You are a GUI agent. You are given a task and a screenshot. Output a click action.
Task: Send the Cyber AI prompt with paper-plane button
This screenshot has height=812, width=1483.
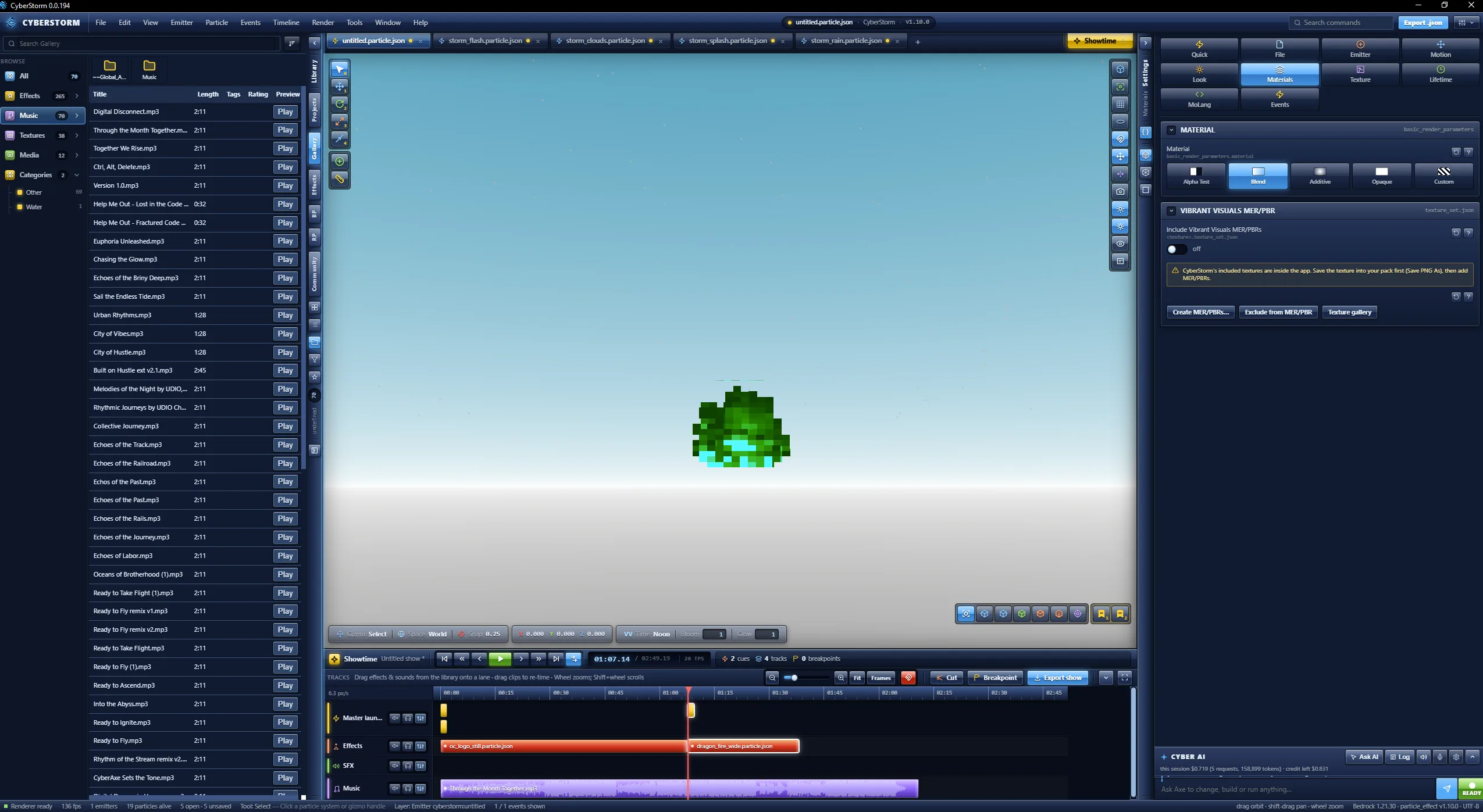(x=1446, y=789)
